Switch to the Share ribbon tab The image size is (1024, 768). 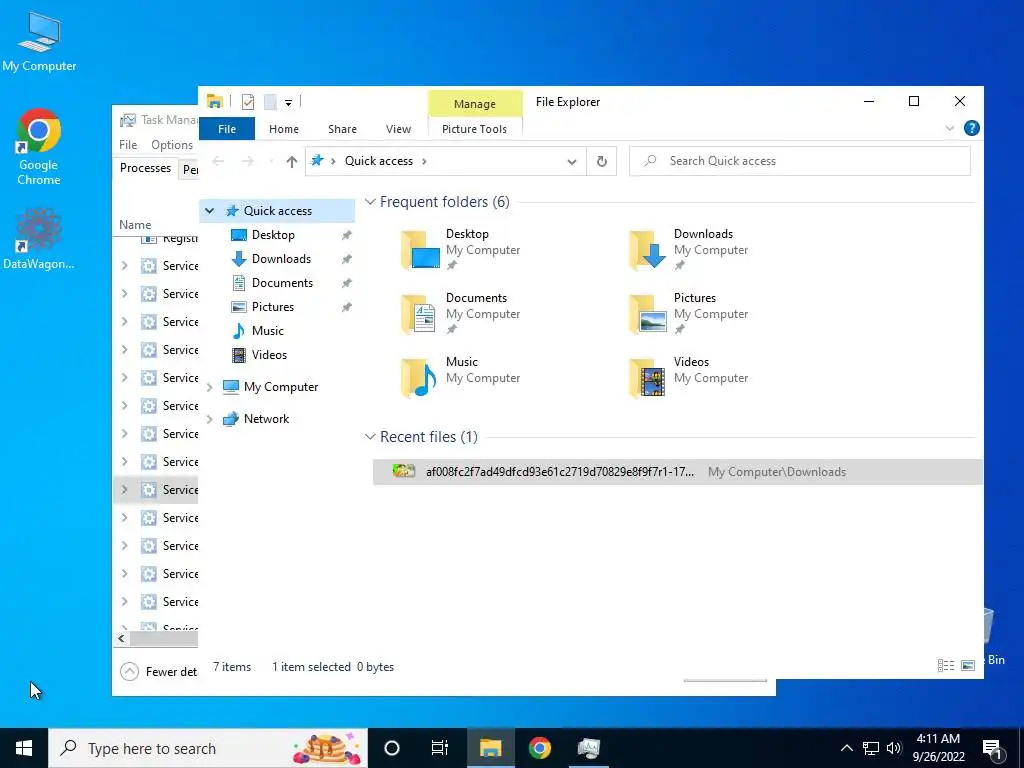(x=342, y=129)
